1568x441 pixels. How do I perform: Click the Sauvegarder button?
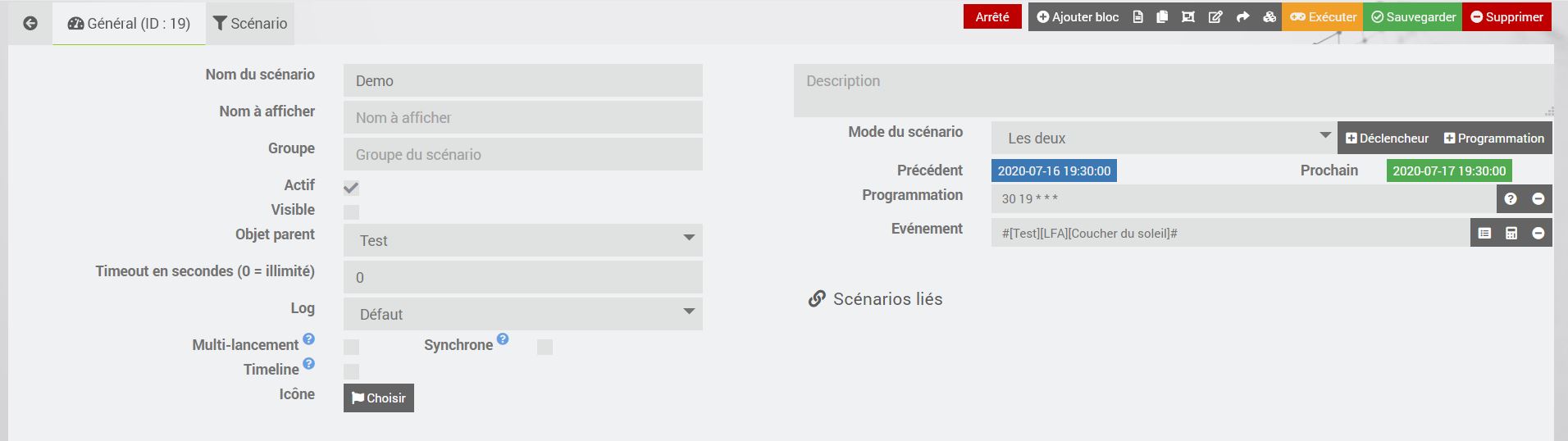pos(1413,17)
